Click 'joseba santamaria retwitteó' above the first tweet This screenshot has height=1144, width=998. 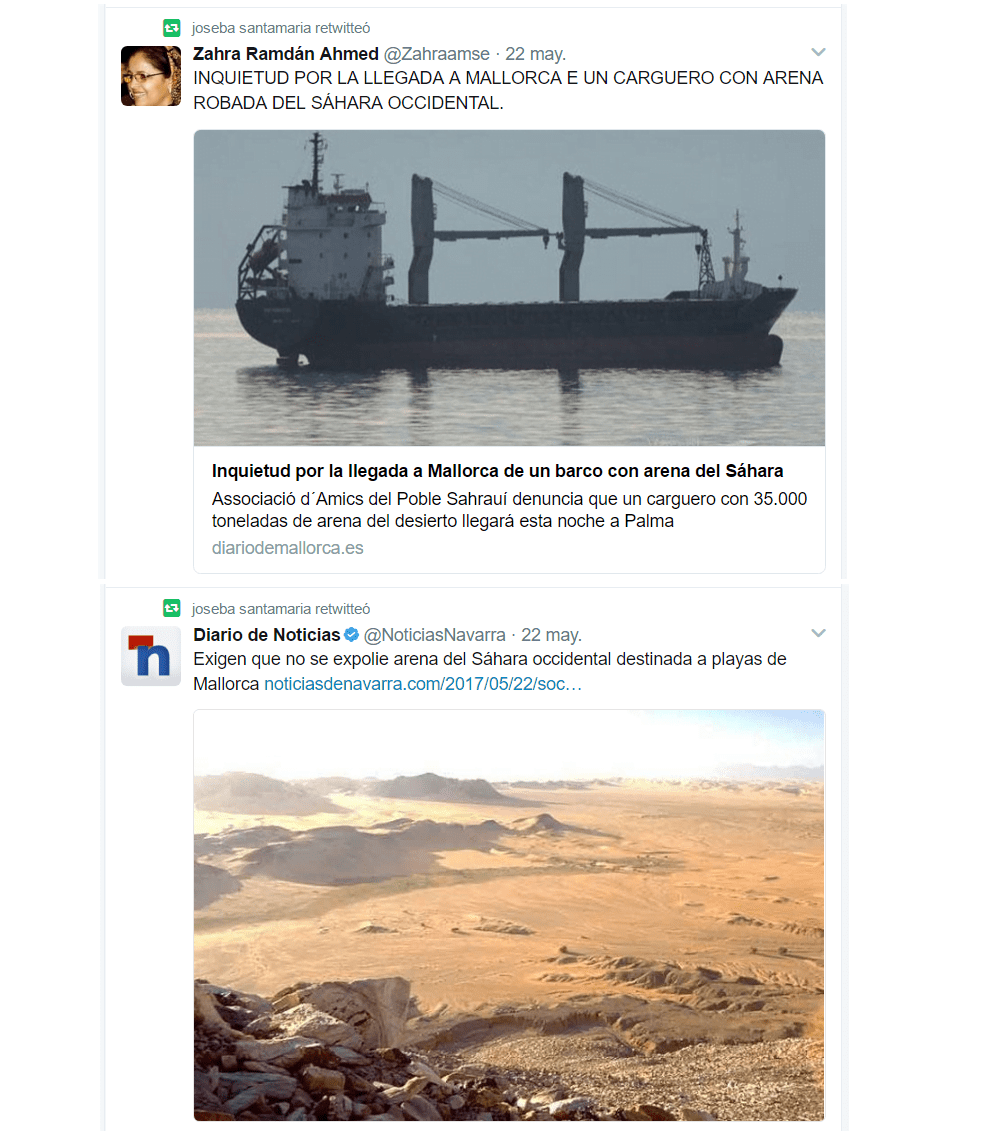[x=281, y=28]
